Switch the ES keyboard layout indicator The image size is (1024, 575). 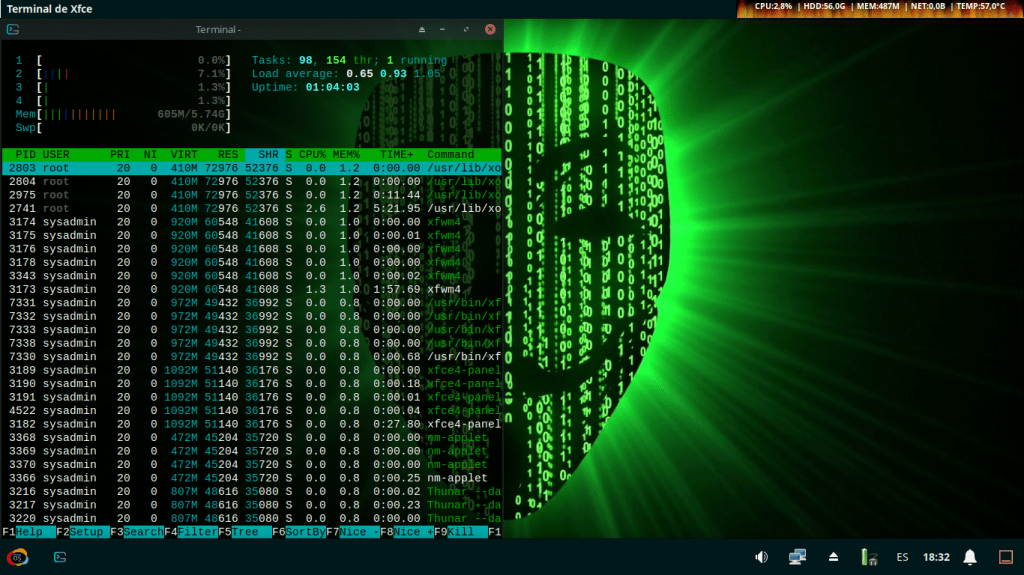(x=902, y=557)
